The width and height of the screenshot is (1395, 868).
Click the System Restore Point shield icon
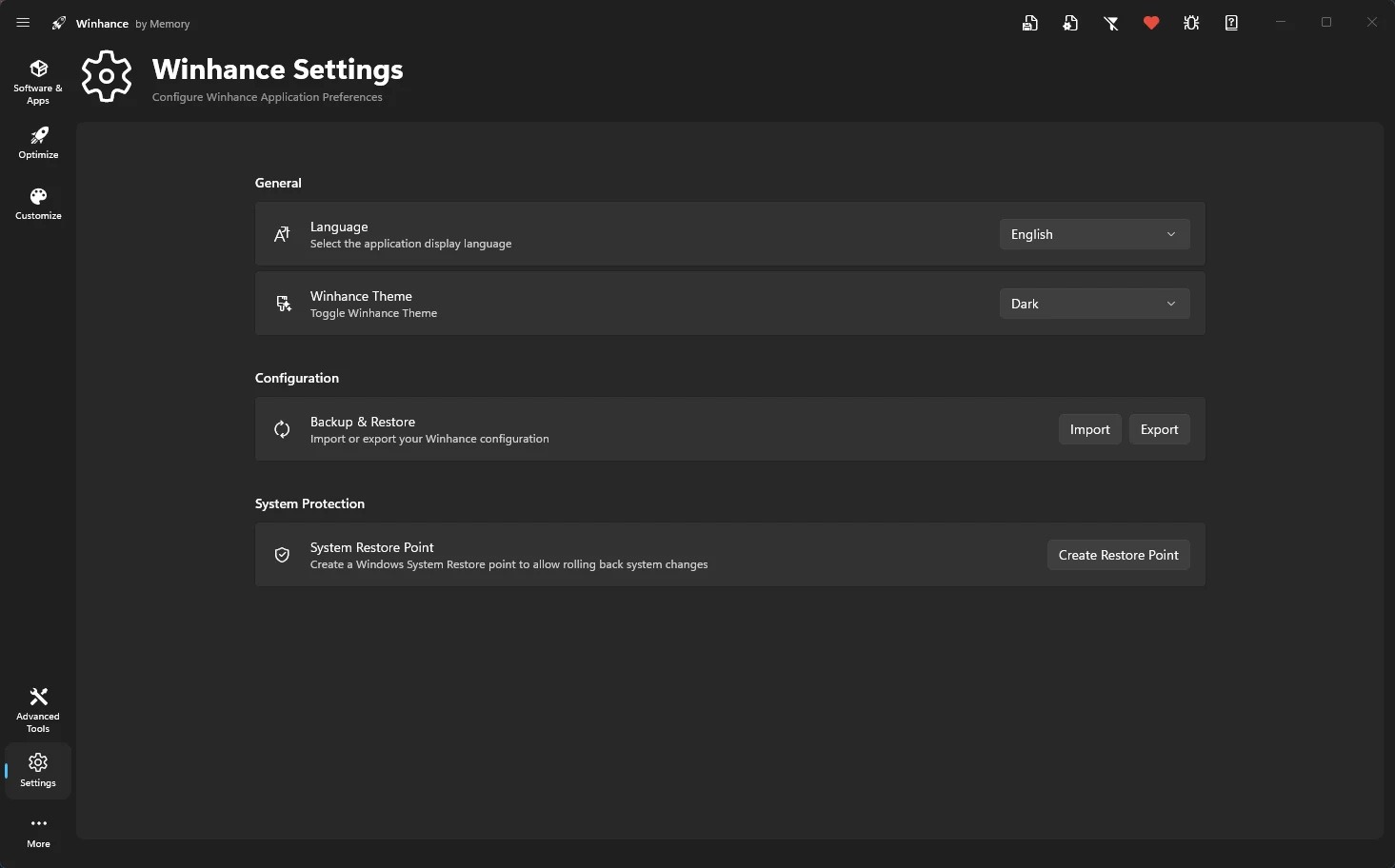282,555
